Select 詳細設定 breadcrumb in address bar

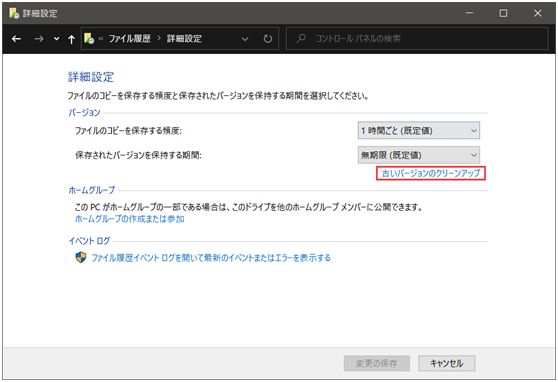click(x=184, y=38)
